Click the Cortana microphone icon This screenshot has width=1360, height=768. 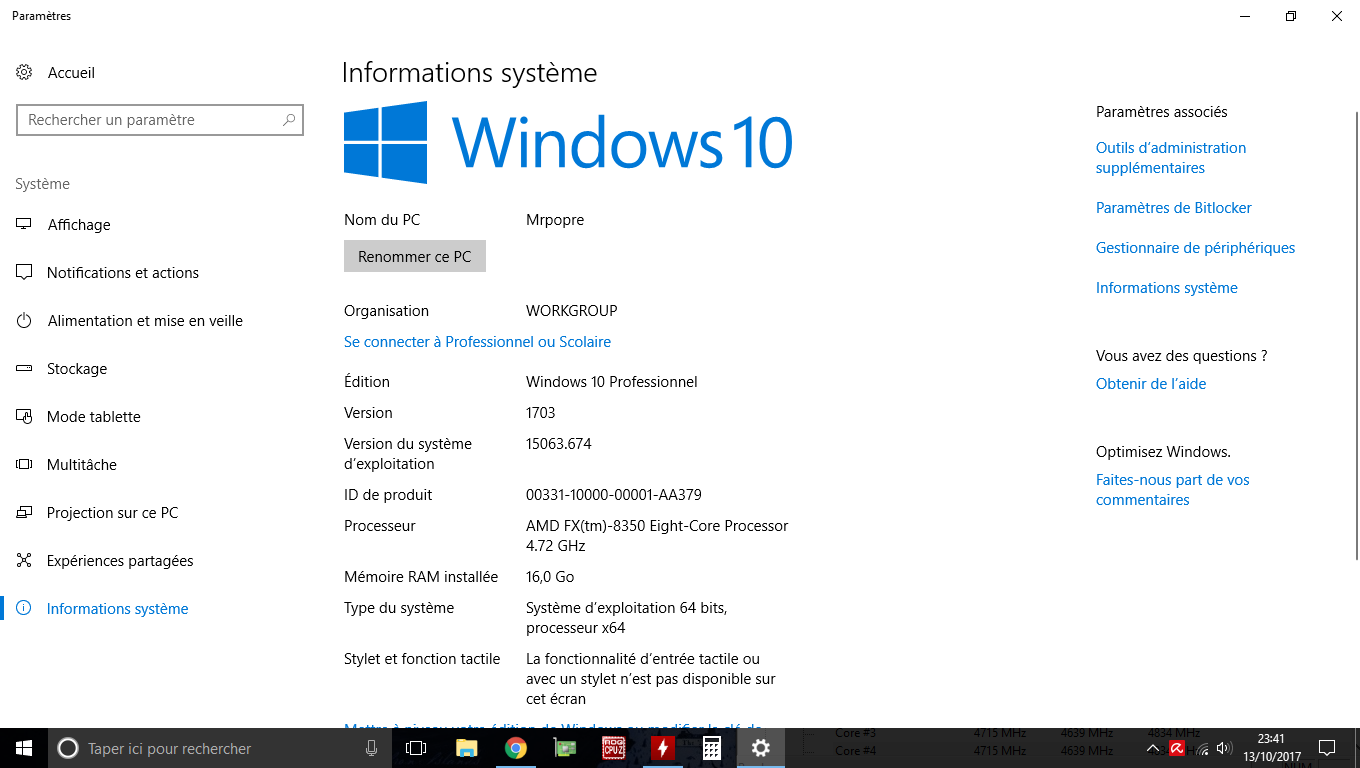click(x=371, y=748)
